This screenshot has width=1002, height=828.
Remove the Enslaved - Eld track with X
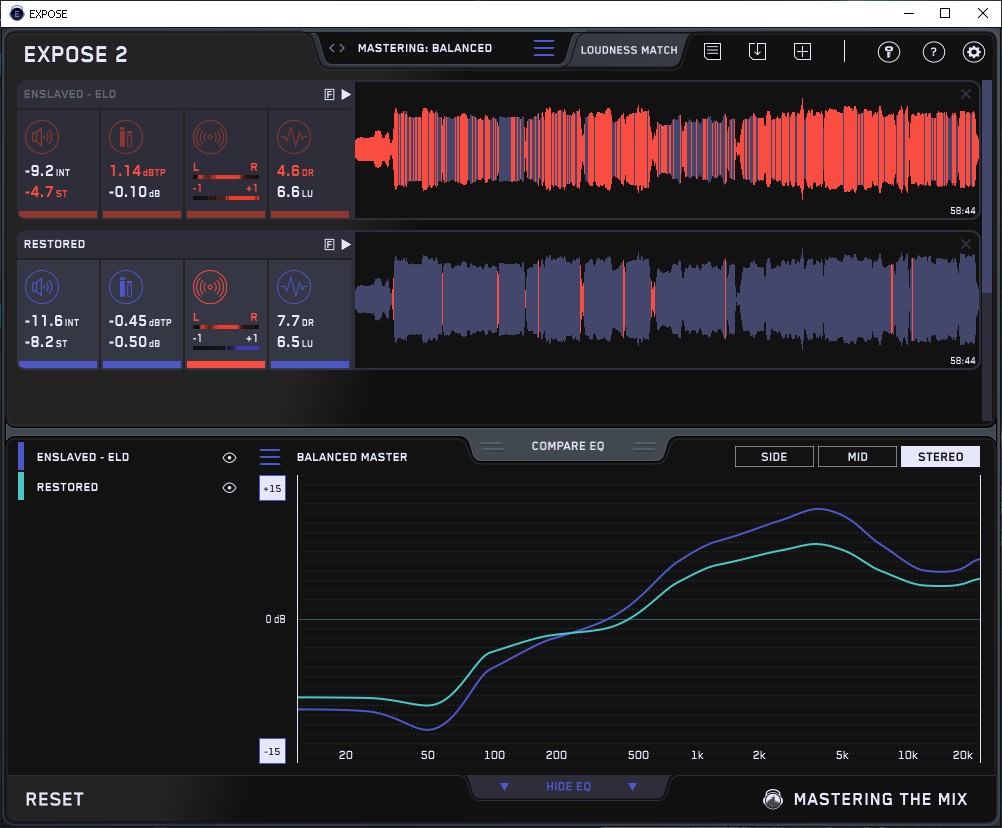966,94
